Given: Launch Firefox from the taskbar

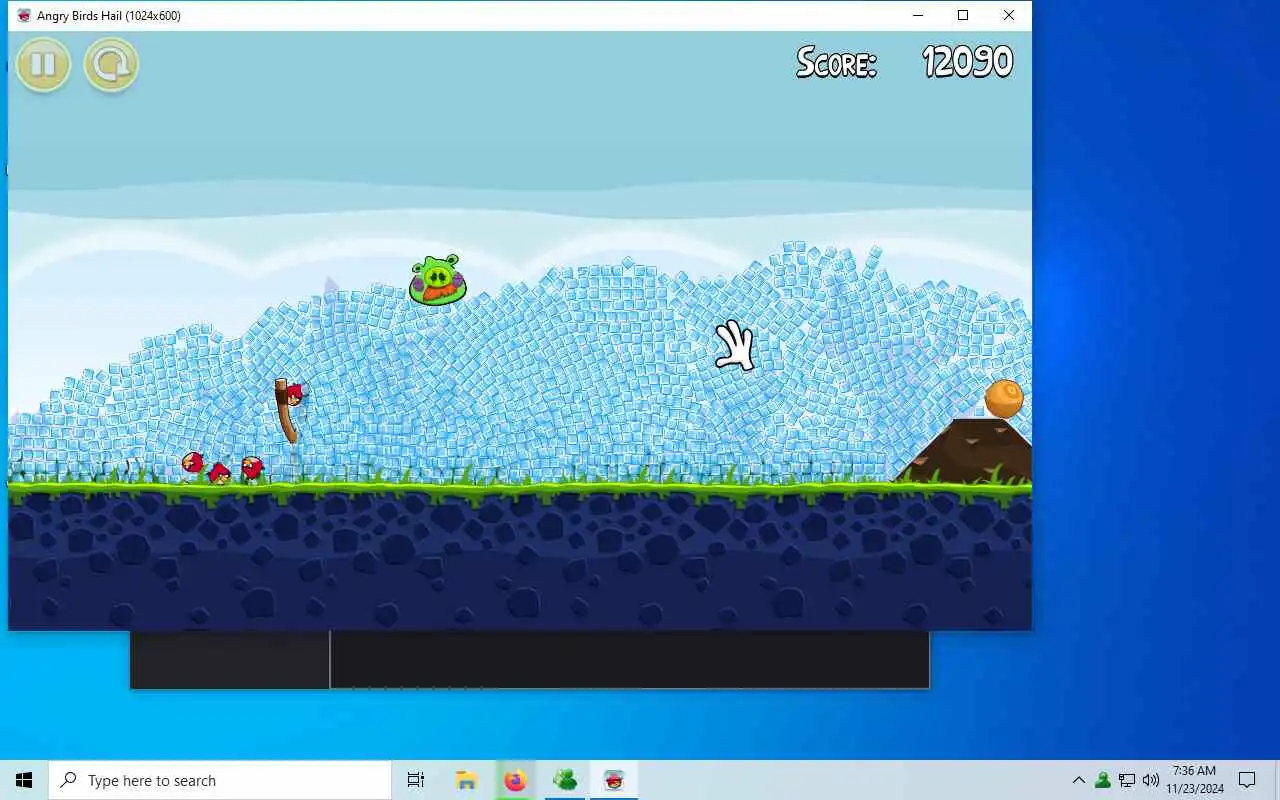Looking at the screenshot, I should pos(515,780).
